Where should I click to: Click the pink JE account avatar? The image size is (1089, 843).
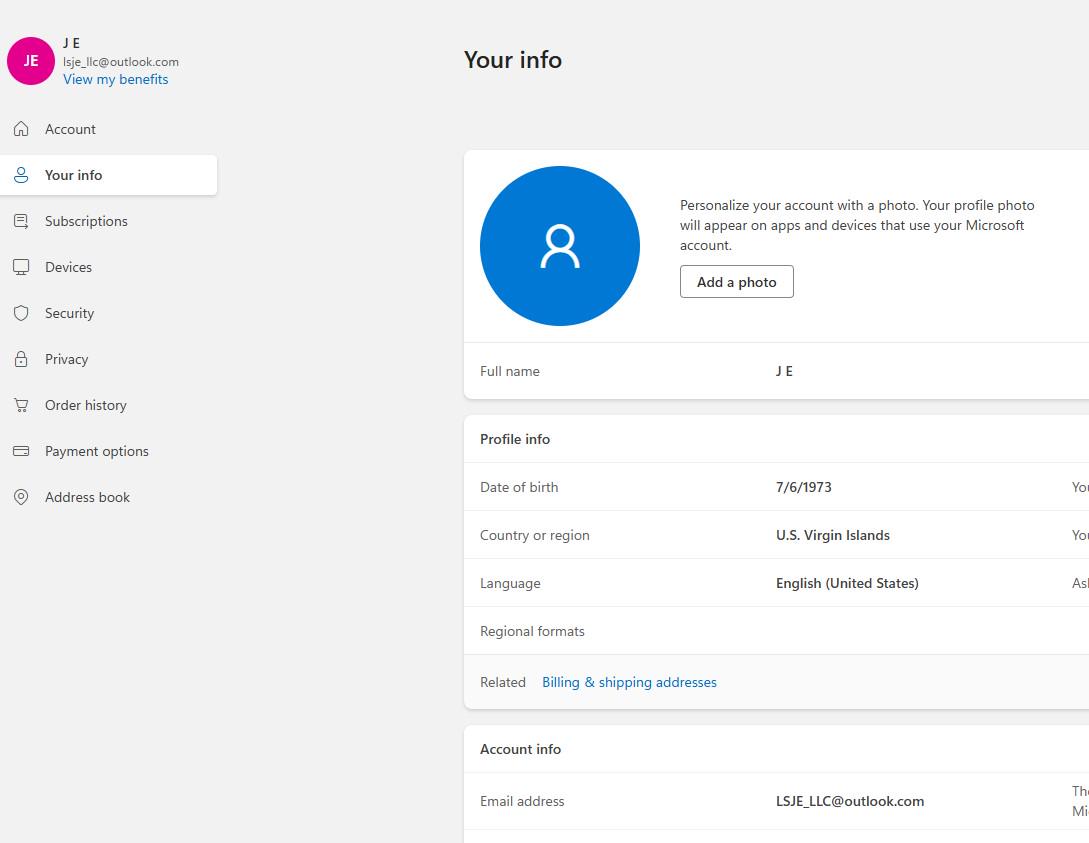31,61
